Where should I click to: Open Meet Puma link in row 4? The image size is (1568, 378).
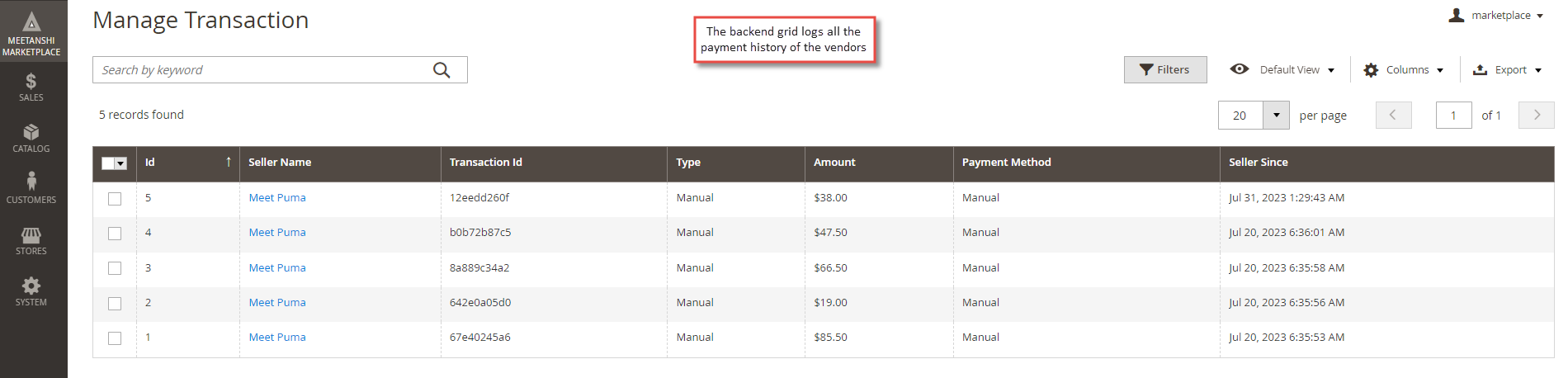point(277,233)
